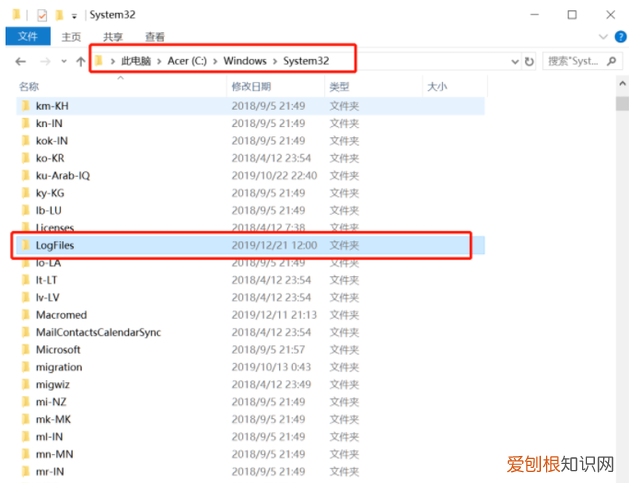Screen dimensions: 640x483
Task: Select Windows breadcrumb in address bar
Action: click(245, 61)
